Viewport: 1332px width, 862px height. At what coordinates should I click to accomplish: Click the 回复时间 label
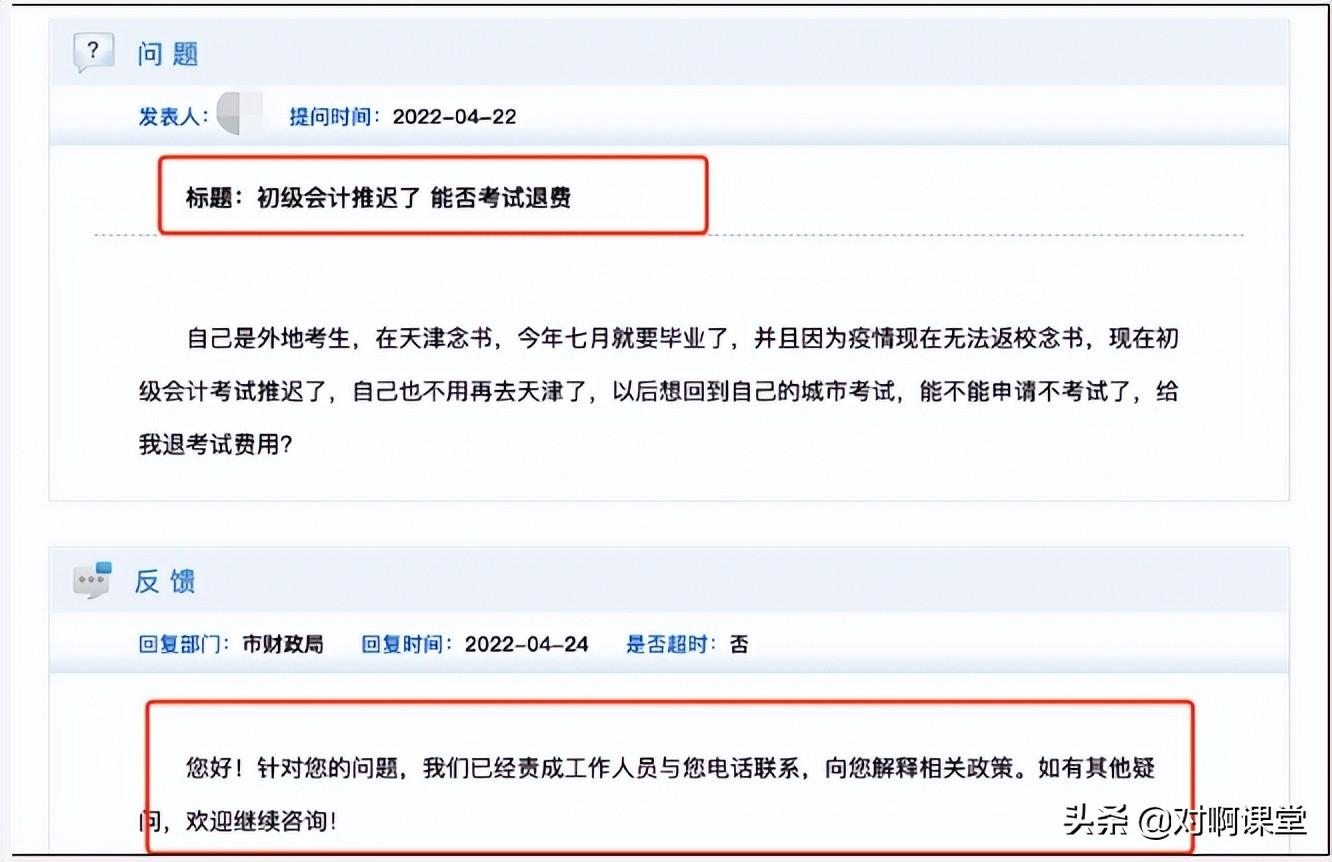click(x=408, y=644)
